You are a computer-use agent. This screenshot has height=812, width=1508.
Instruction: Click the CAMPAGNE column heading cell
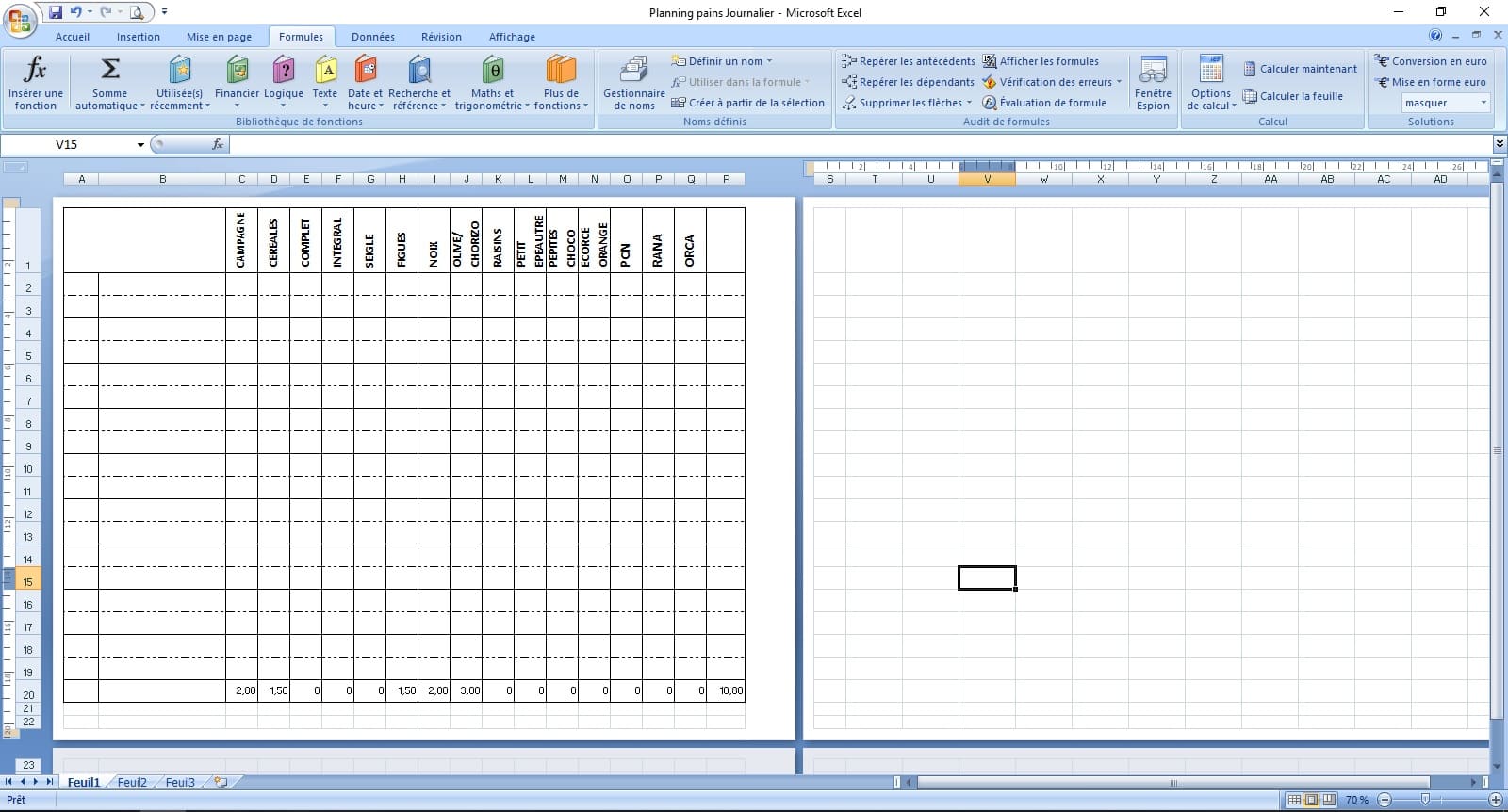[x=241, y=240]
